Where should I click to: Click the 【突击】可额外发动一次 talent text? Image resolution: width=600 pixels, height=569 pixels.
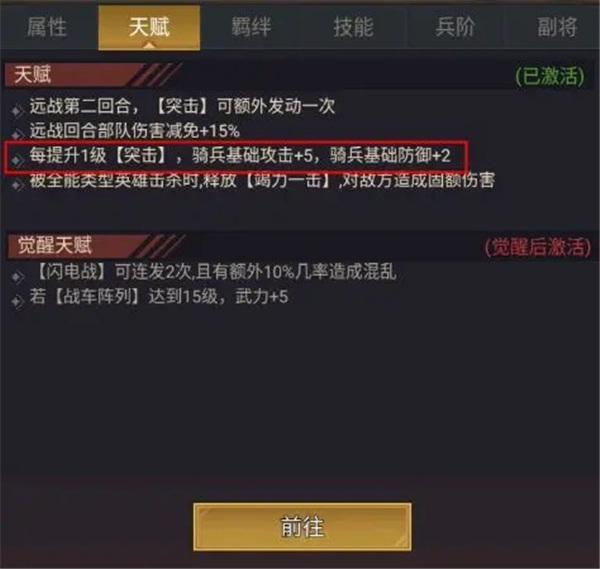(x=244, y=106)
